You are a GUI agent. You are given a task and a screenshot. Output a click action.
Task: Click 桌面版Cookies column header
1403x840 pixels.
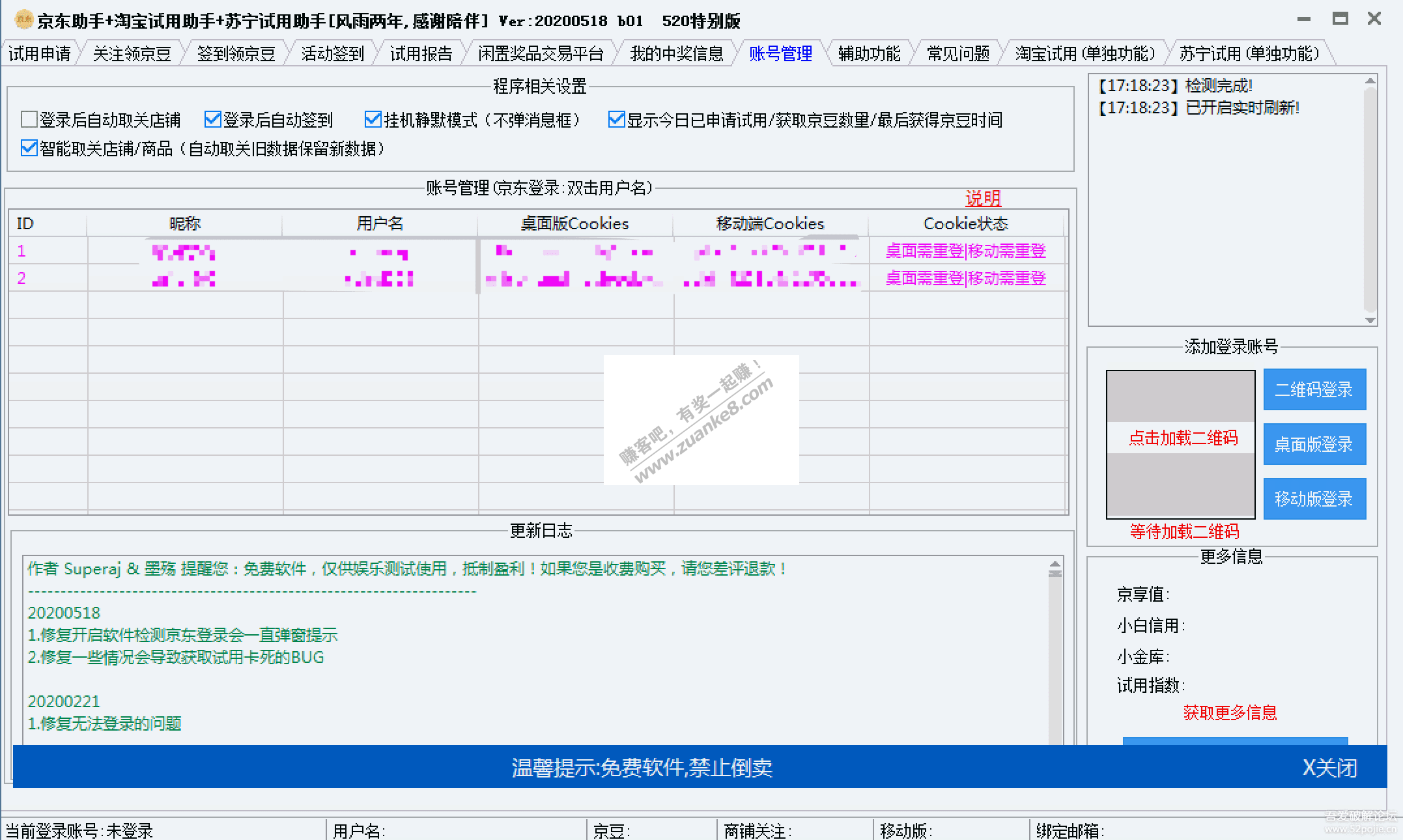[x=576, y=223]
